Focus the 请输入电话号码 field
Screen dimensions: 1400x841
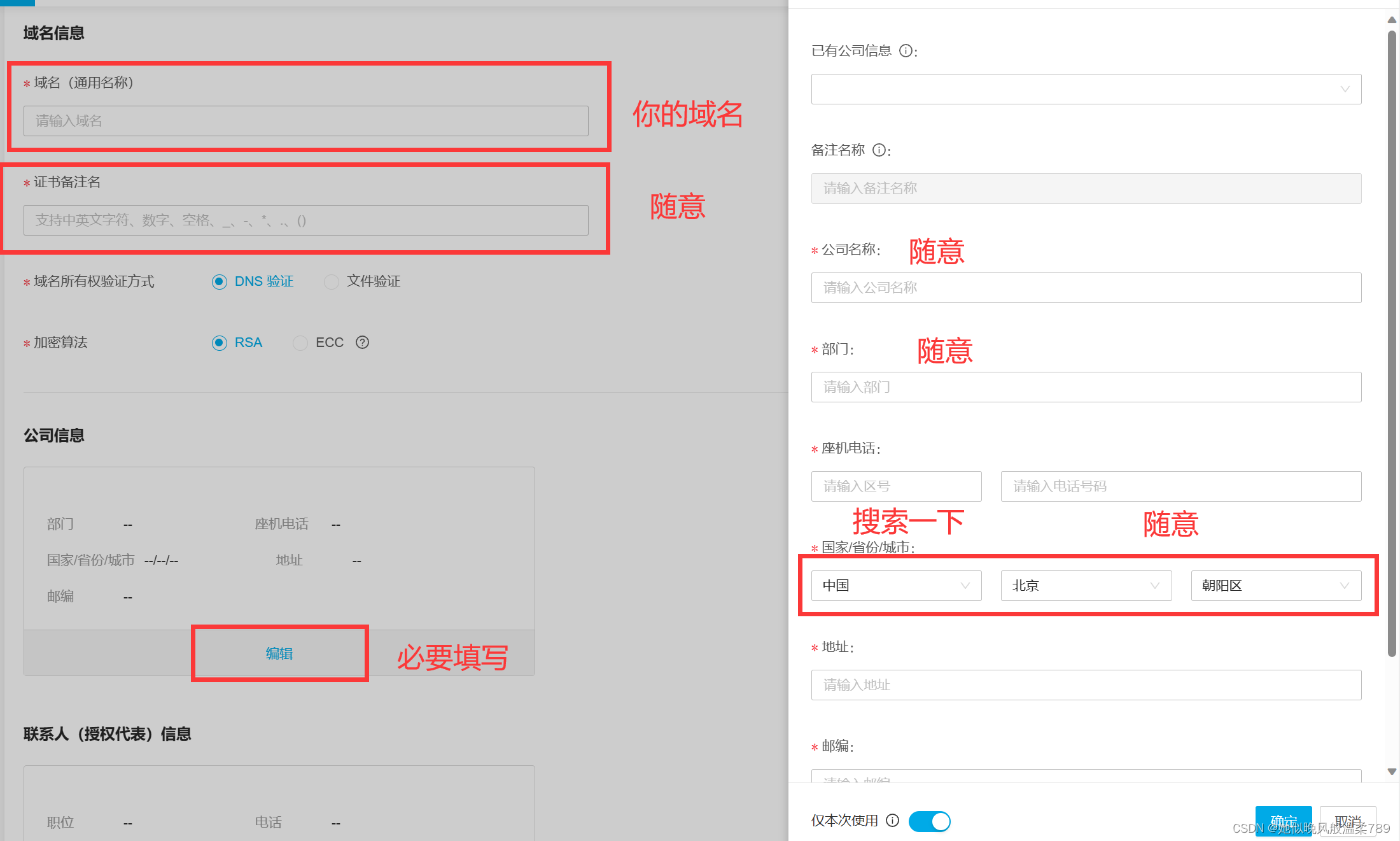pos(1181,486)
